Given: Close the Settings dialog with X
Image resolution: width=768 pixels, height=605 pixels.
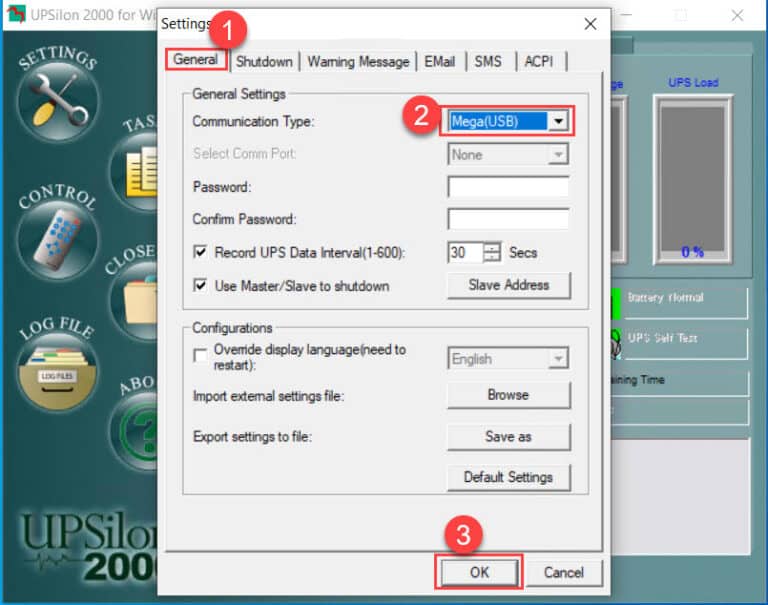Looking at the screenshot, I should tap(590, 24).
